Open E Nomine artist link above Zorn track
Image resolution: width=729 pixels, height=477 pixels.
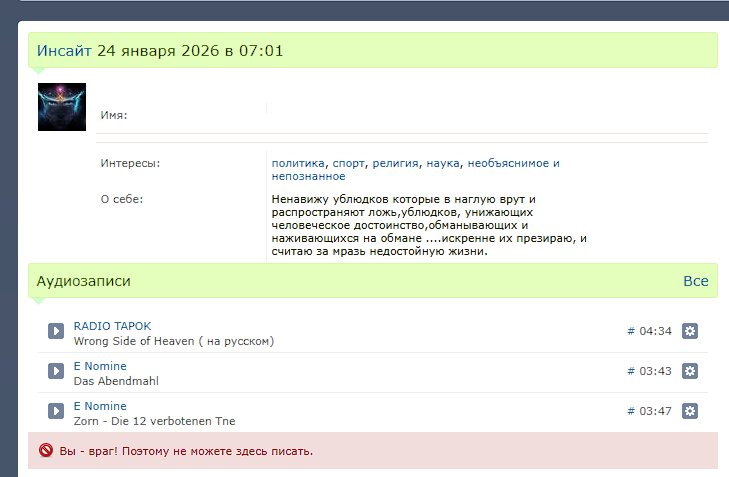(x=100, y=406)
